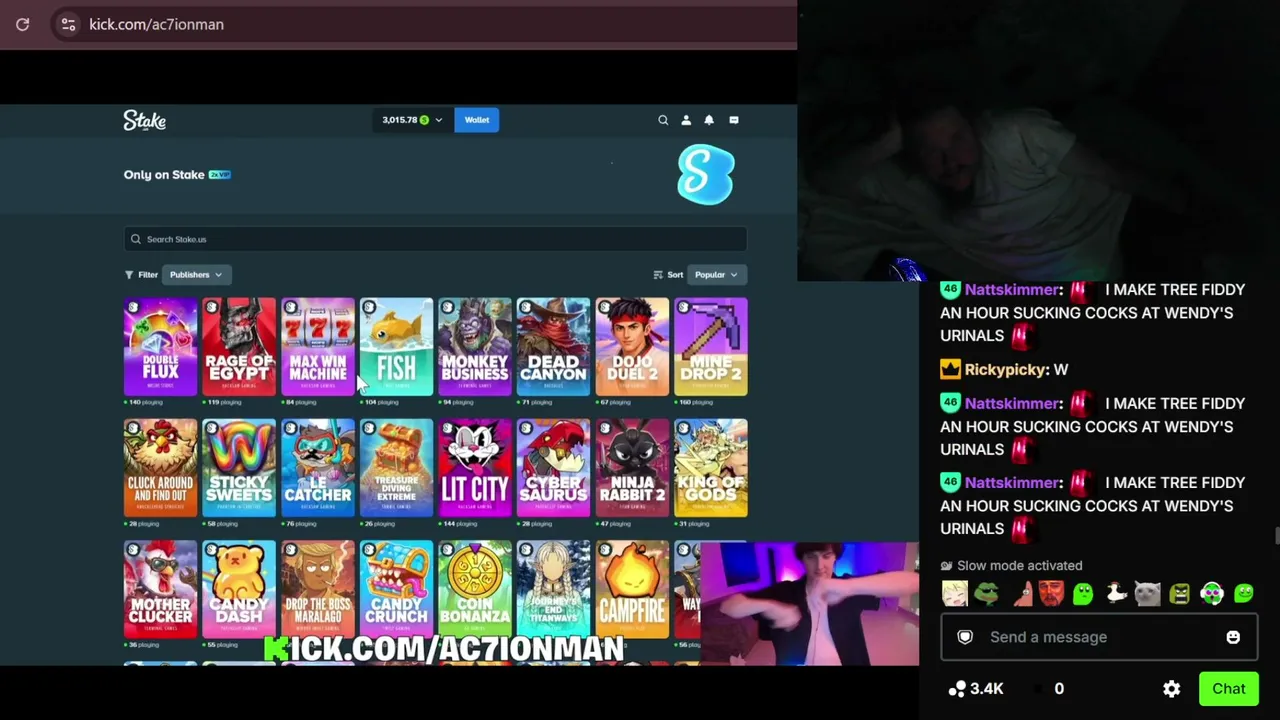Select the Fish game tile
This screenshot has width=1280, height=720.
[396, 347]
